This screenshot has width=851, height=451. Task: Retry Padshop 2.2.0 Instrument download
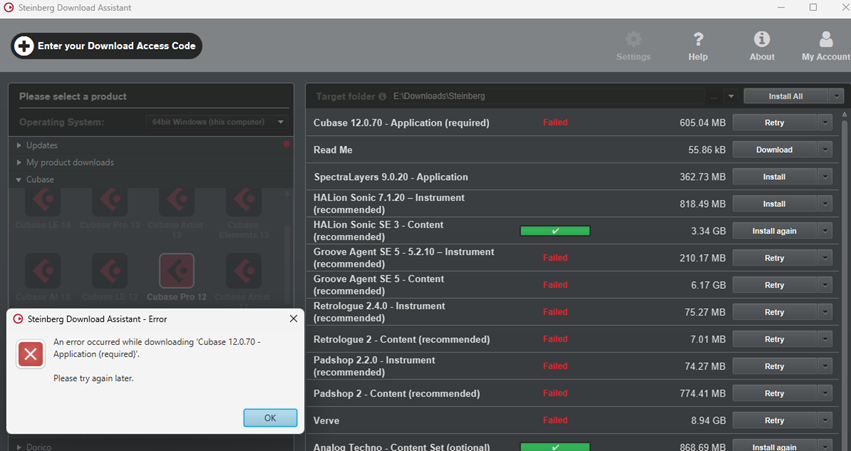point(774,367)
